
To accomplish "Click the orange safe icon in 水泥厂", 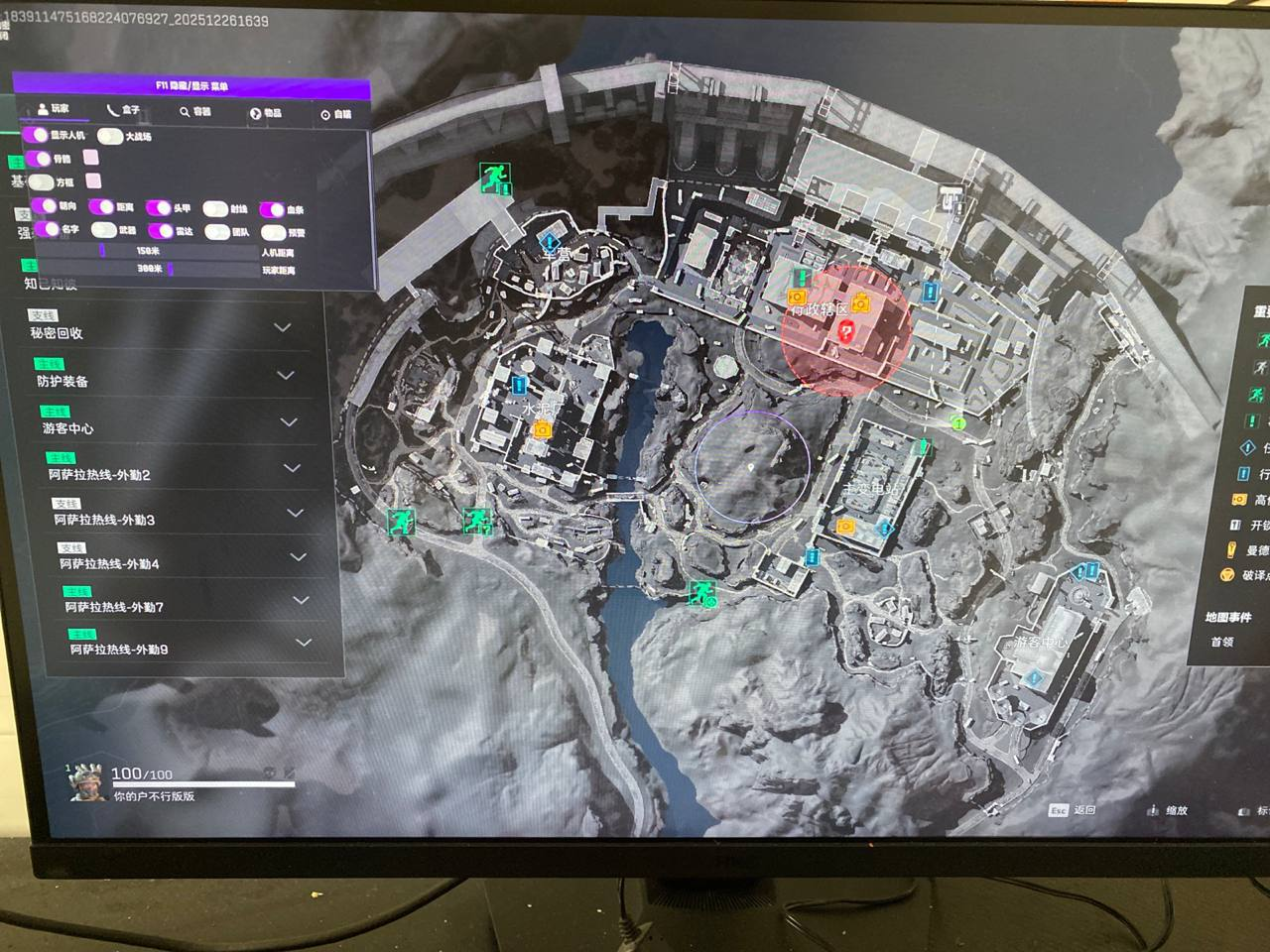I will [x=542, y=429].
